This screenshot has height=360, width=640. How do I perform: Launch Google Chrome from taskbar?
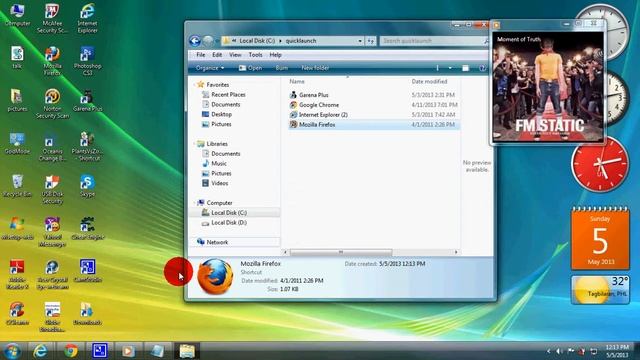70,351
